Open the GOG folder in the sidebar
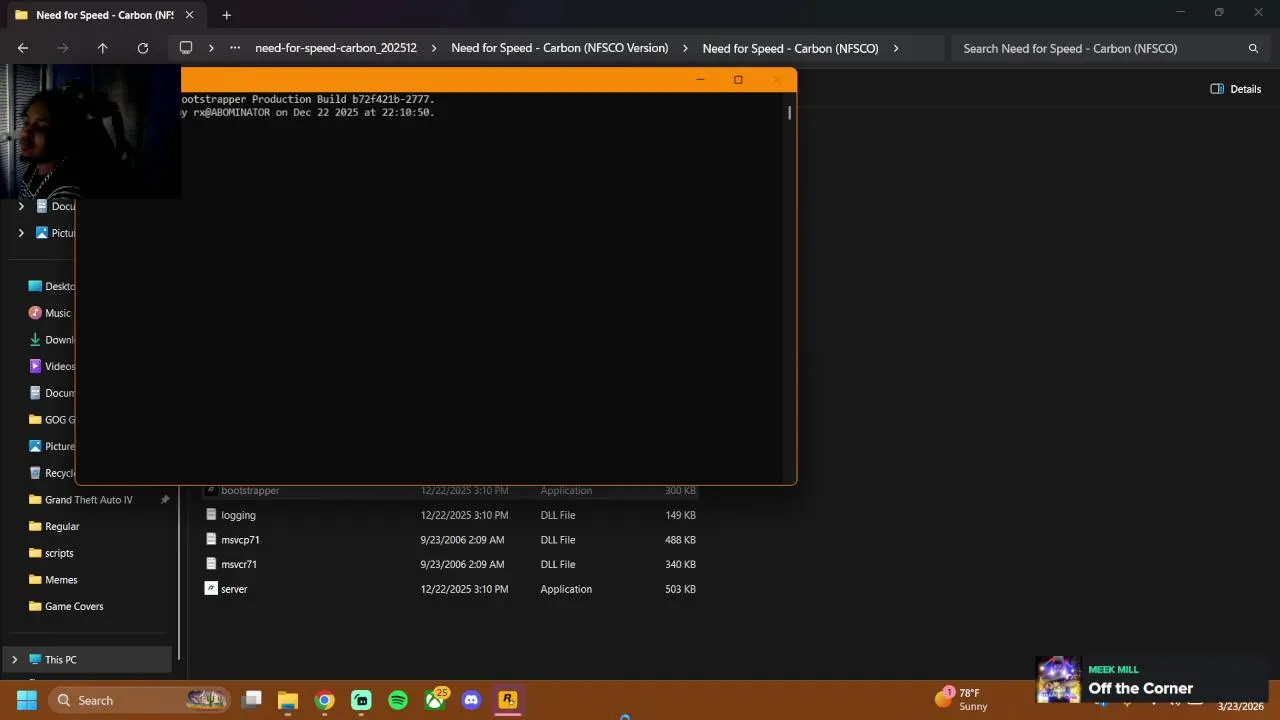 (x=52, y=420)
